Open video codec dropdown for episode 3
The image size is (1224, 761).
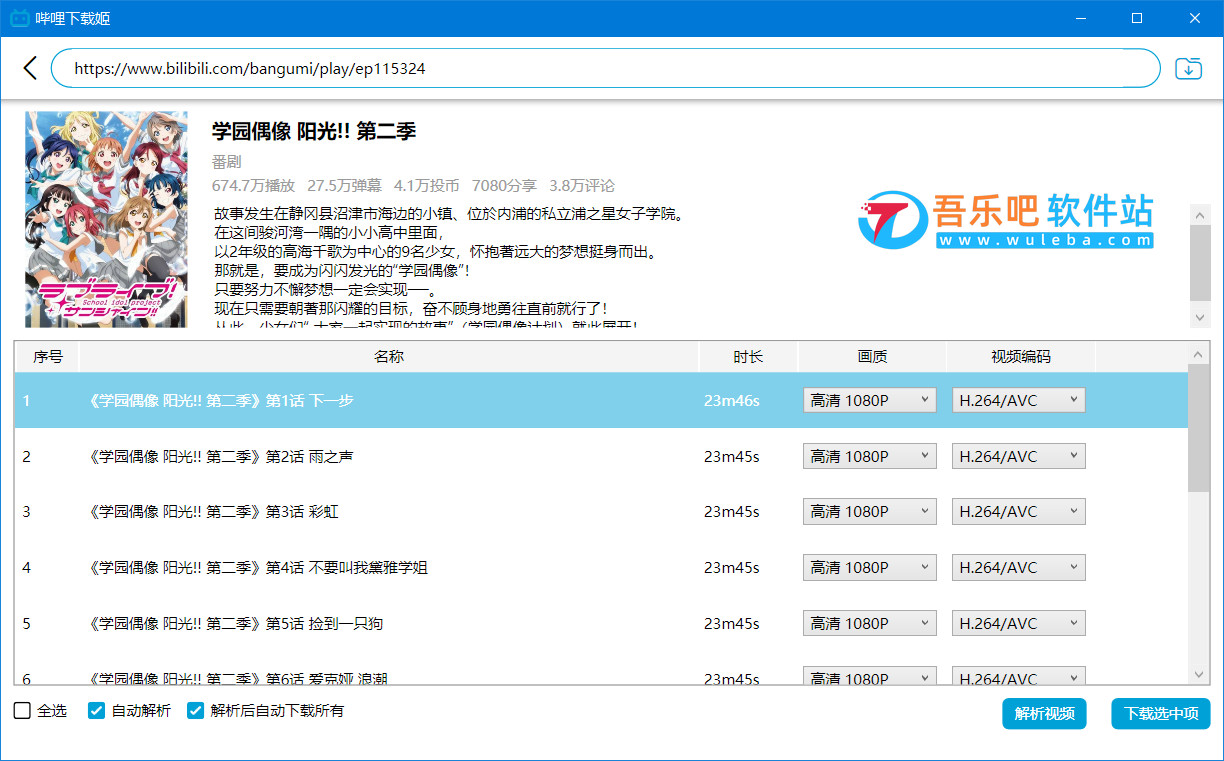(1018, 511)
